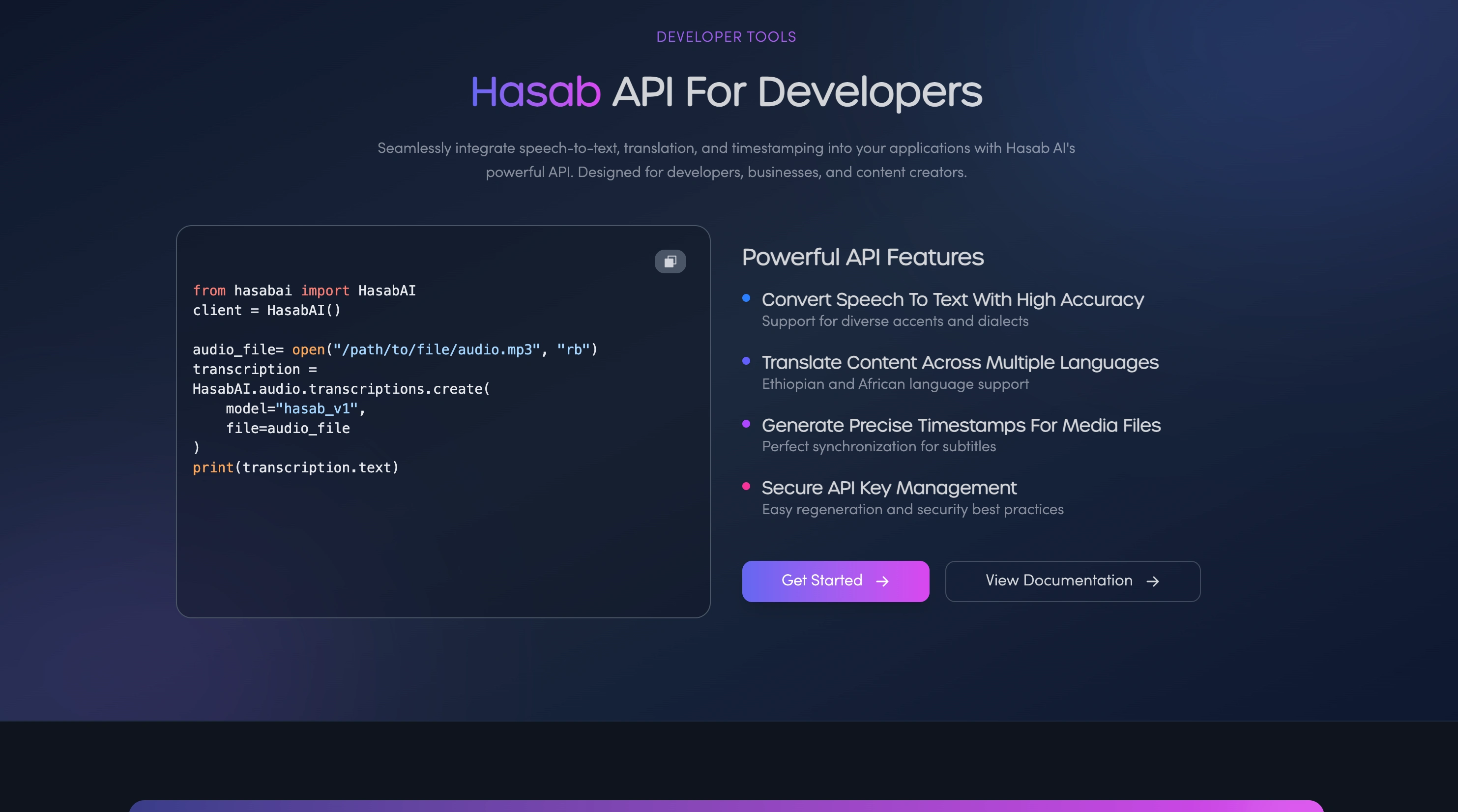Open the View Documentation button text
The height and width of the screenshot is (812, 1458).
(1058, 580)
